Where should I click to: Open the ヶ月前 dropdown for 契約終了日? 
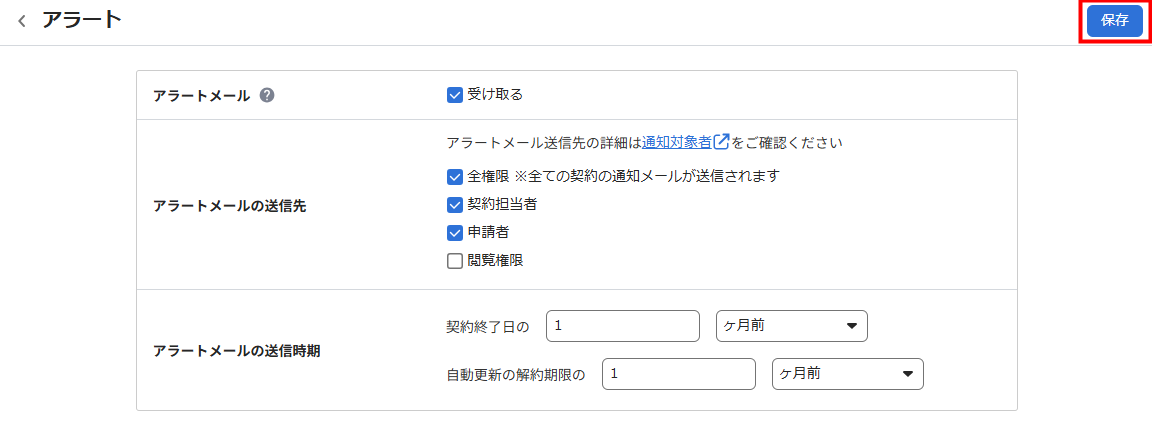(792, 326)
